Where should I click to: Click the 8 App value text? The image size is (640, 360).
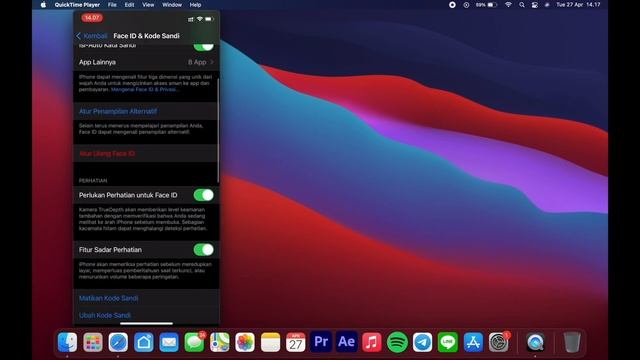[x=197, y=62]
